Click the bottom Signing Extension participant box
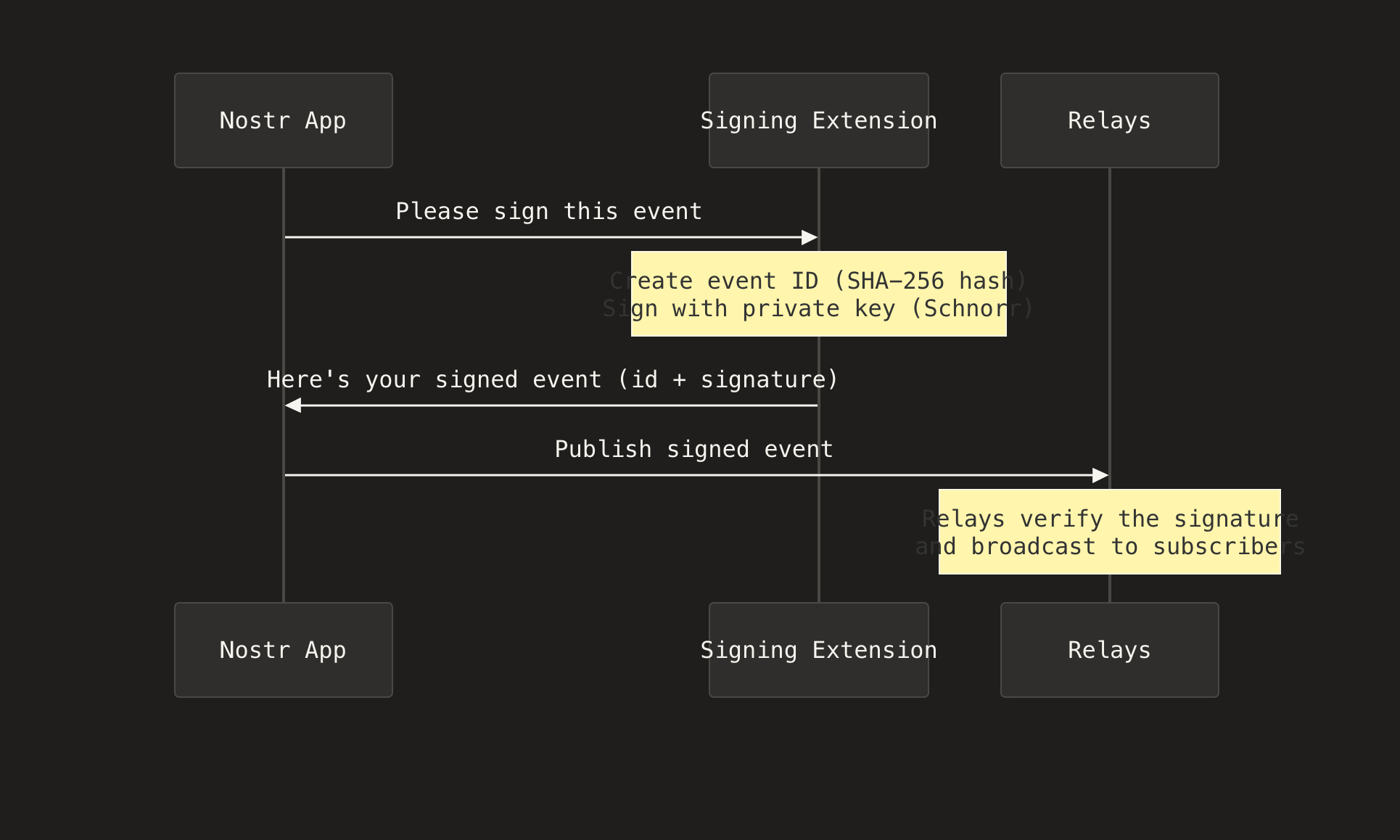The image size is (1400, 840). tap(818, 650)
